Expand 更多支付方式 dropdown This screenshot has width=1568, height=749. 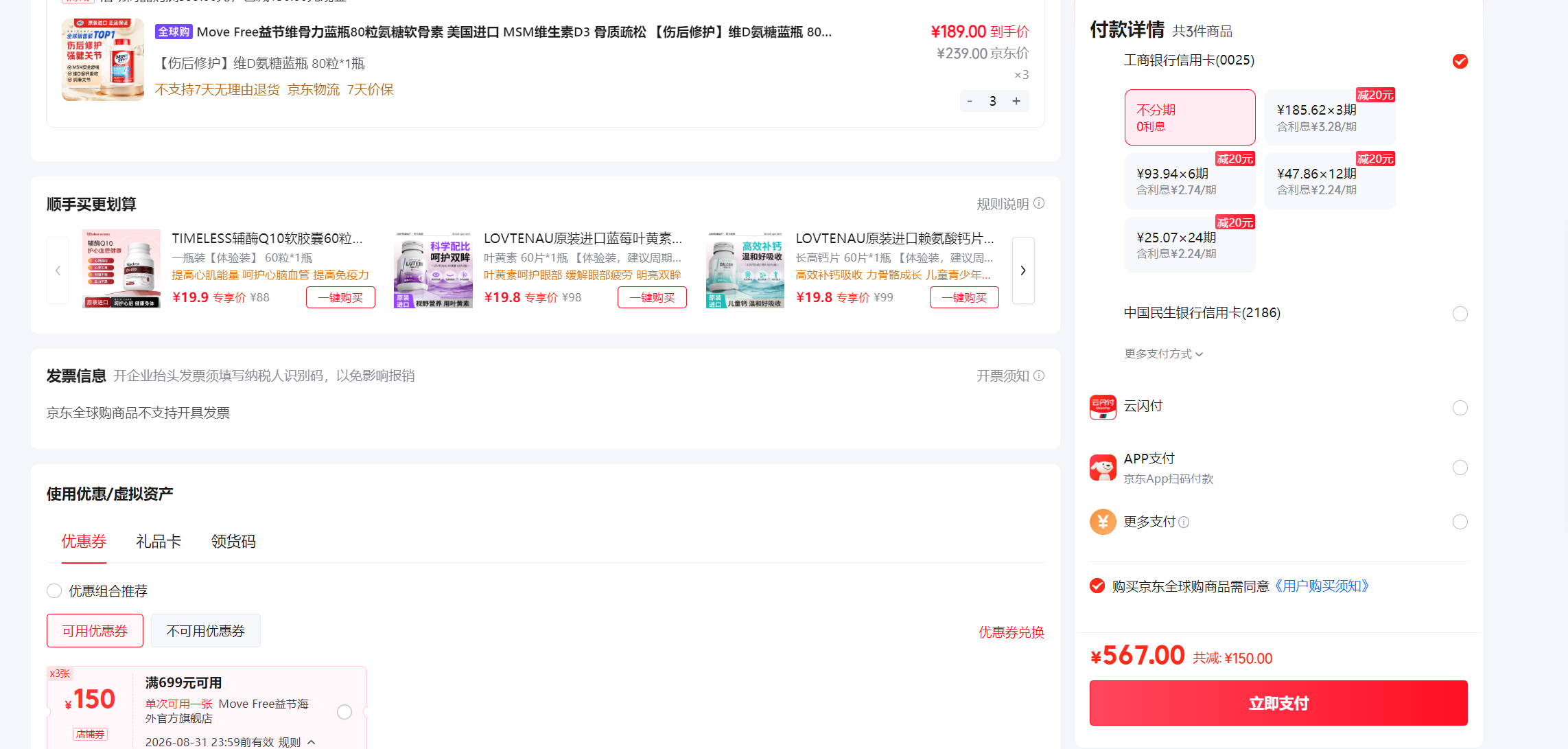[x=1164, y=354]
